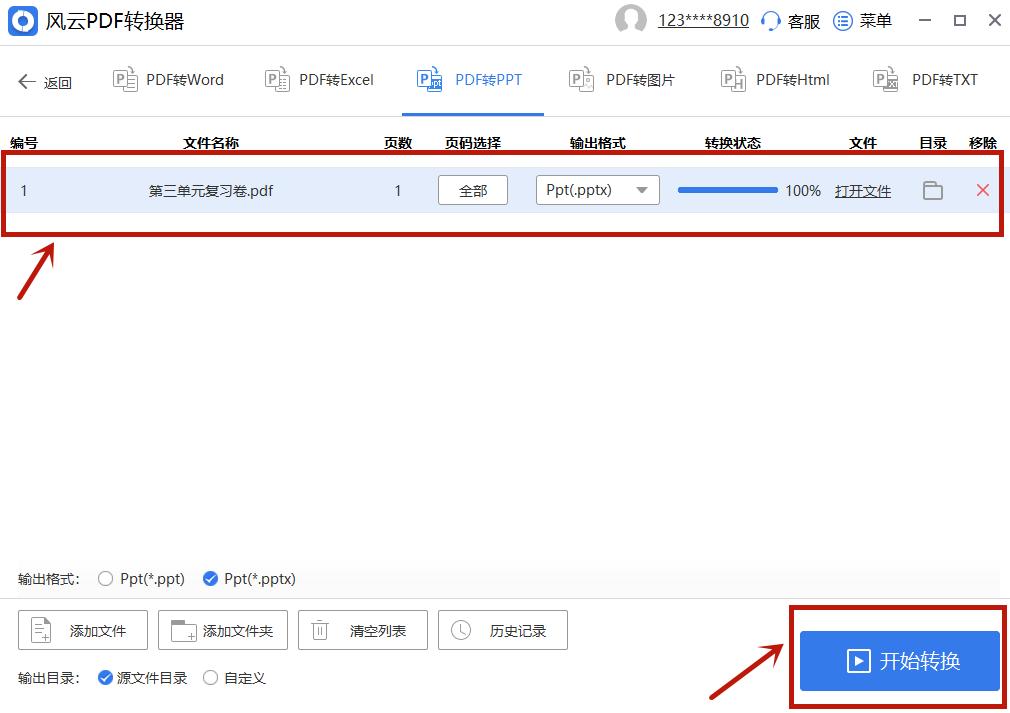
Task: Open the file's output directory folder icon
Action: (933, 190)
